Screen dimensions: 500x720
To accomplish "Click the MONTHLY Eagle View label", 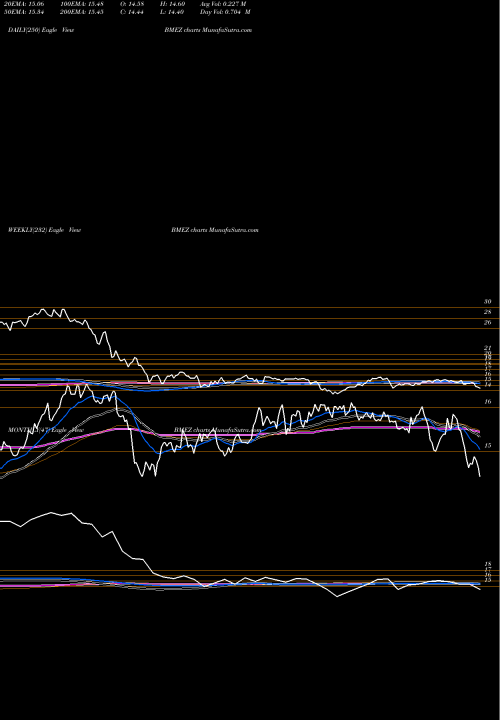I will 46,430.
